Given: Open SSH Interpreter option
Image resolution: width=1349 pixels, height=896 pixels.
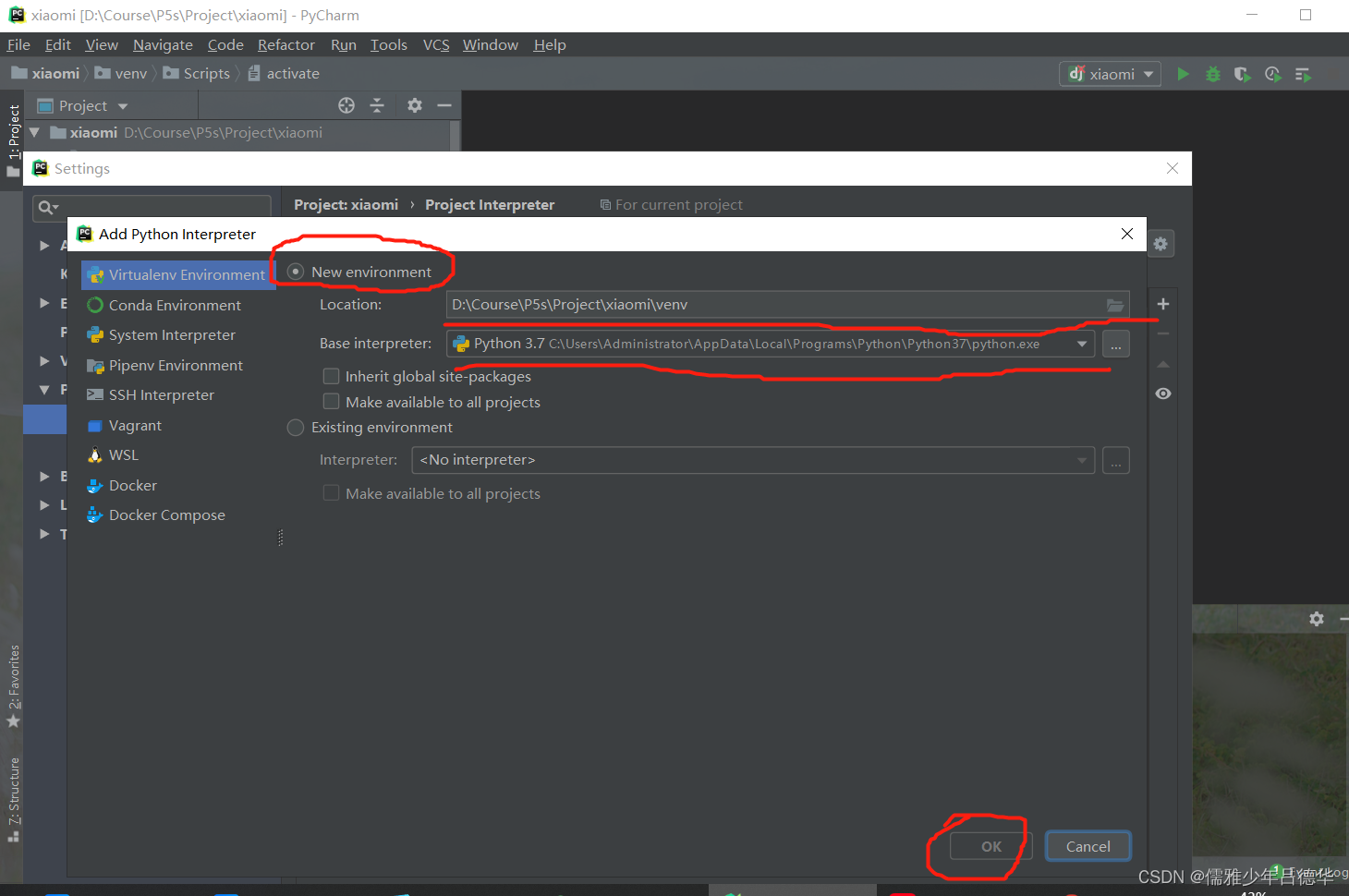Looking at the screenshot, I should coord(150,394).
